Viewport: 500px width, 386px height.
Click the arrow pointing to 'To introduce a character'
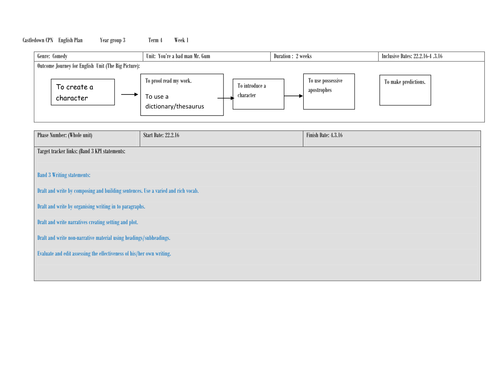pos(226,98)
